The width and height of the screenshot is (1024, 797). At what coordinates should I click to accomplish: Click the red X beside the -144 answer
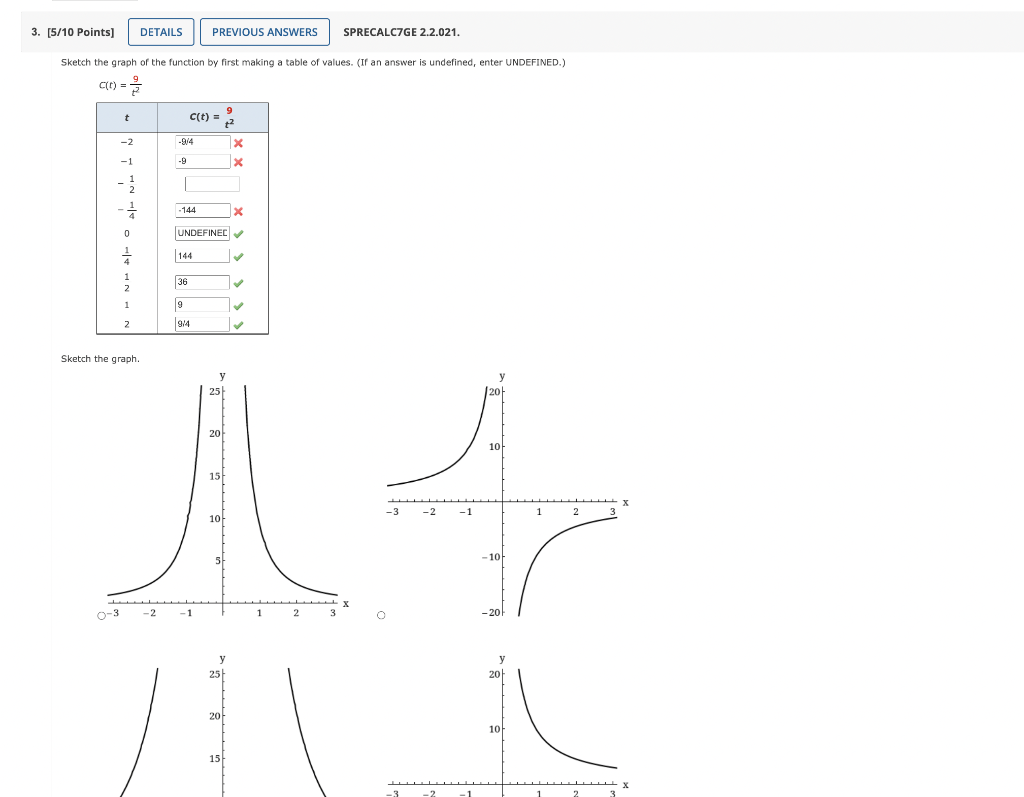point(237,209)
